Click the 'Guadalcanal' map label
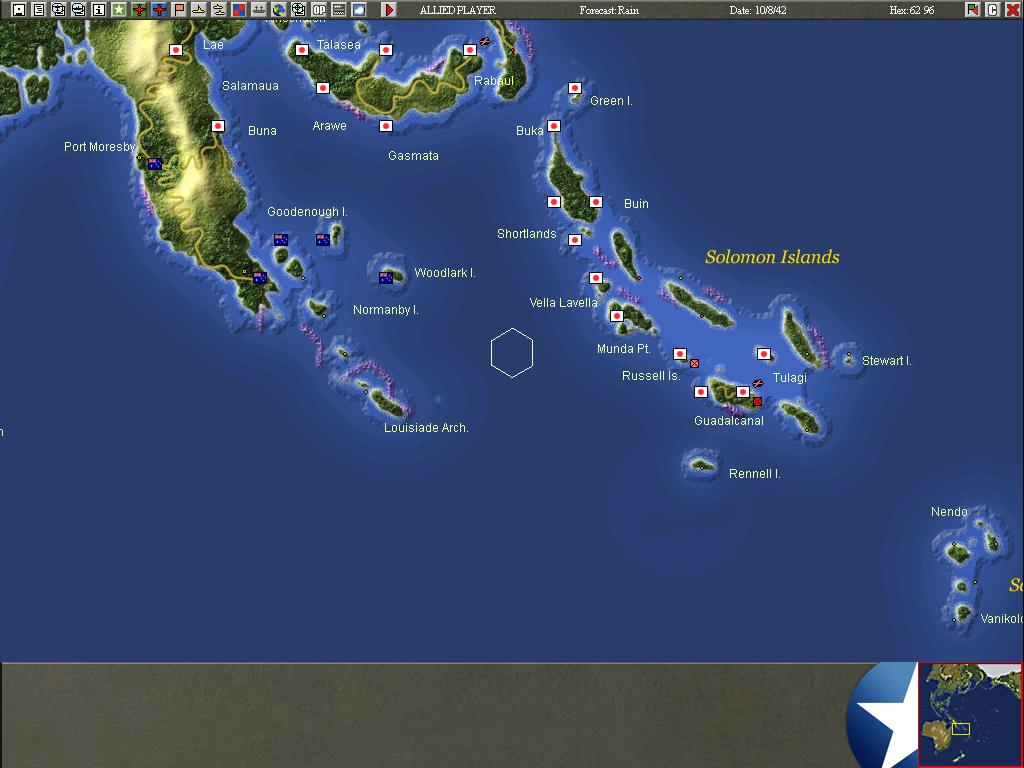The width and height of the screenshot is (1024, 768). (729, 421)
